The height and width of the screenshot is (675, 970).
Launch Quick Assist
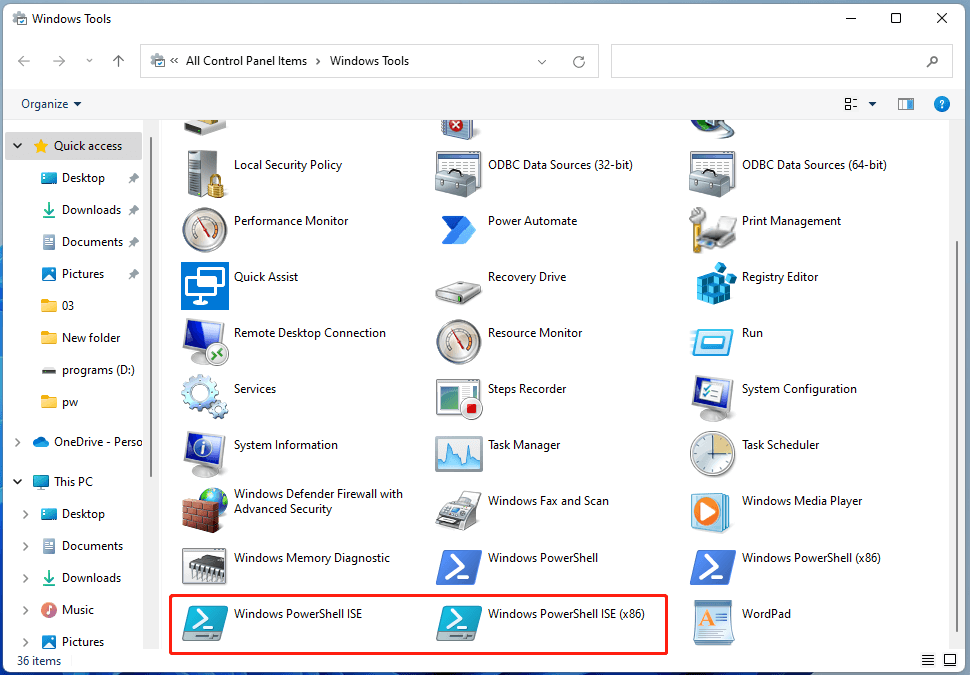pos(205,285)
